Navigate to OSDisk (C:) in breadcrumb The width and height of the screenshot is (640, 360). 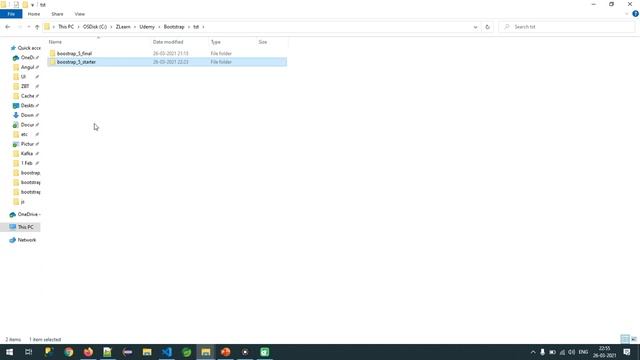(95, 27)
